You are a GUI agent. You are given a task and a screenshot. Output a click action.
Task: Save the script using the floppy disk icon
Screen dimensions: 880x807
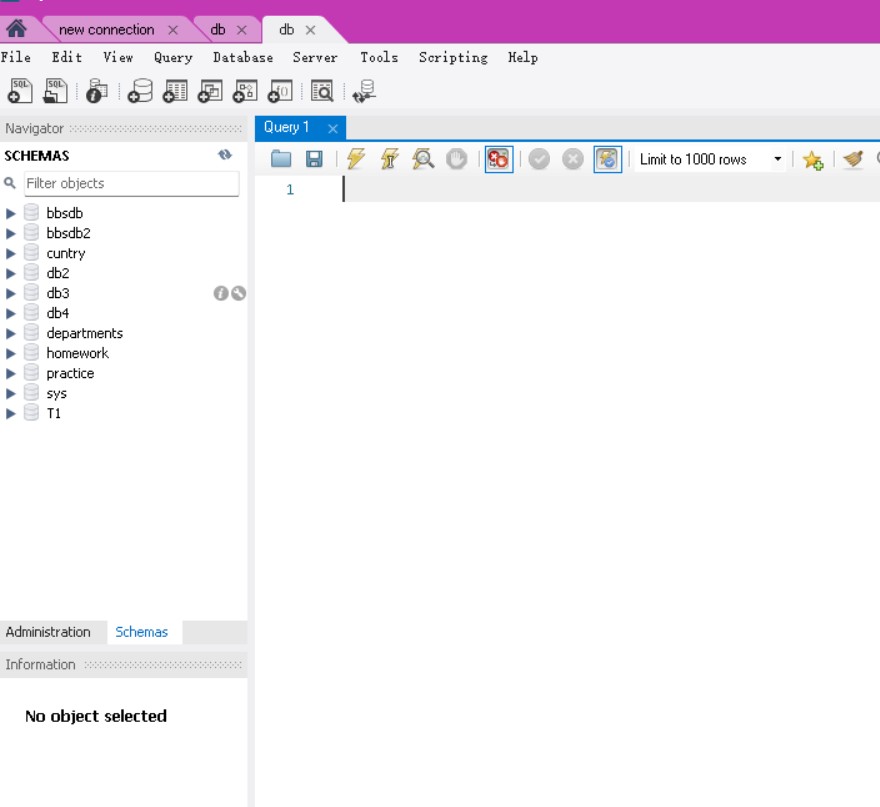click(x=314, y=159)
